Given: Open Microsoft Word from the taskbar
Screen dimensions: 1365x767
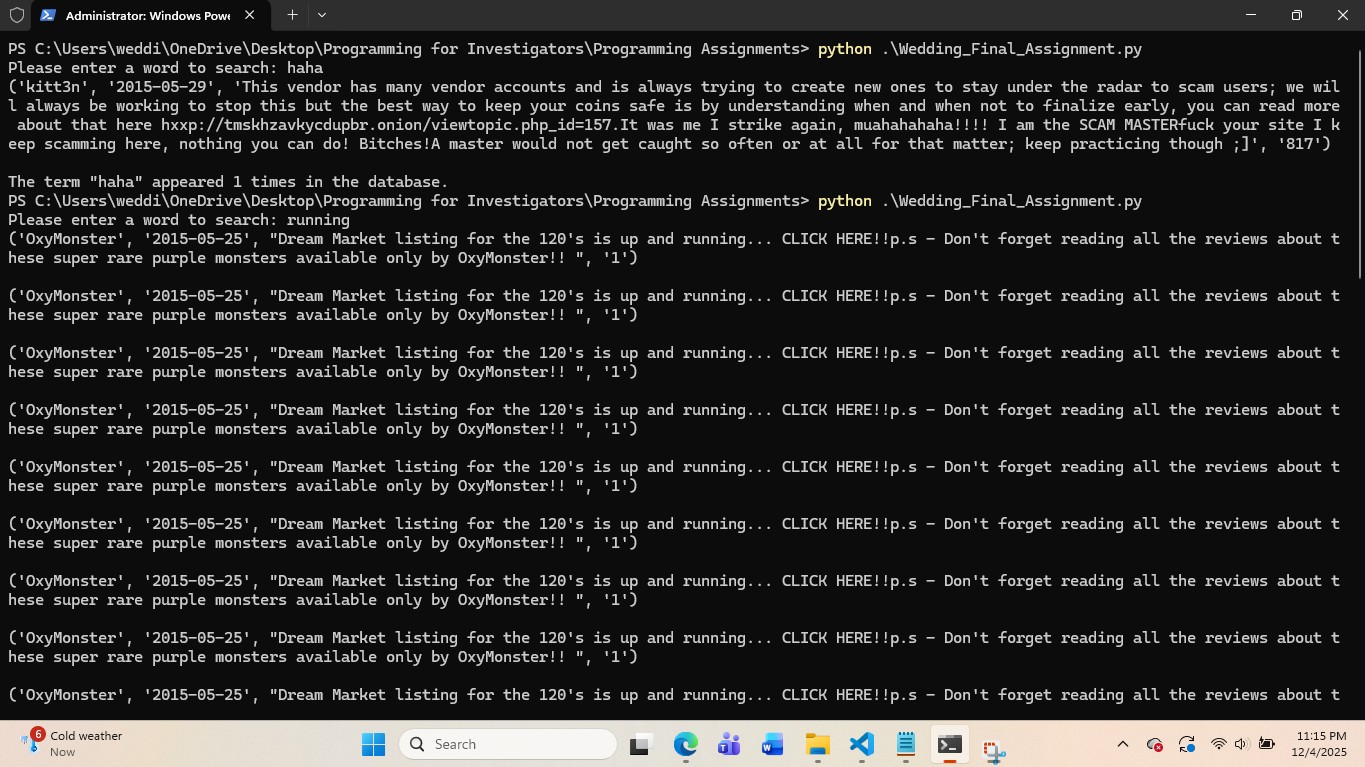Looking at the screenshot, I should pos(772,744).
